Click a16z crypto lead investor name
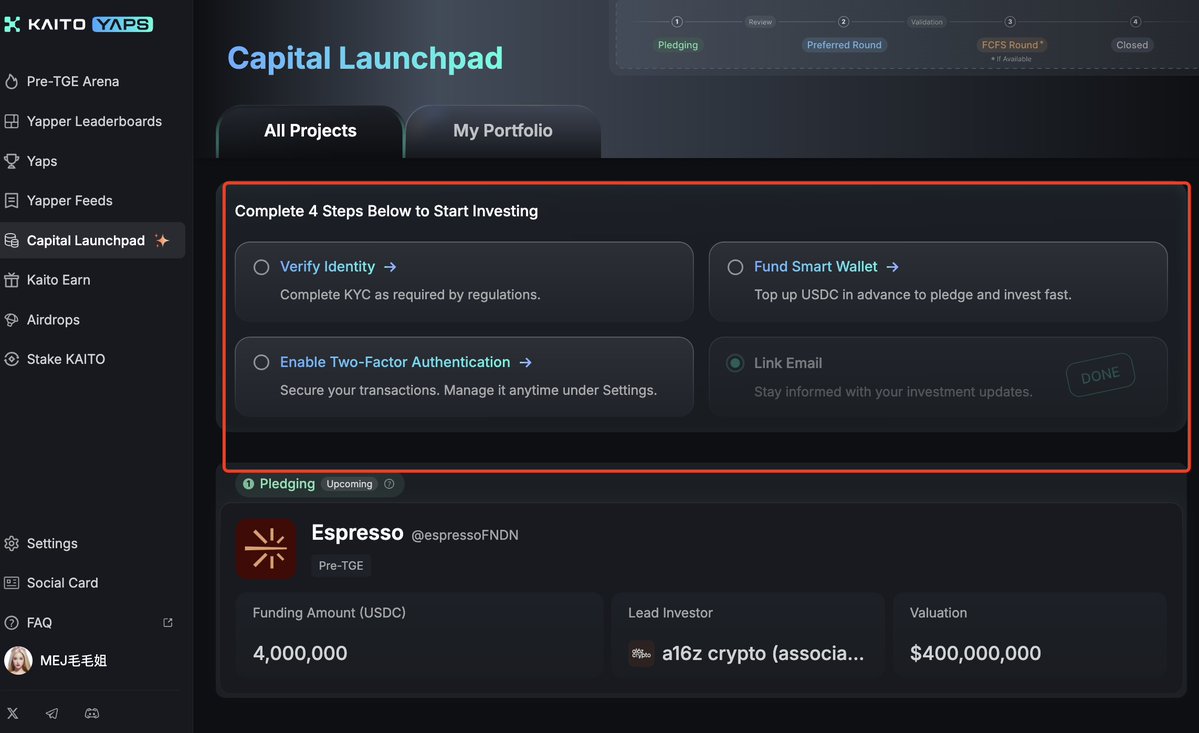Viewport: 1199px width, 733px height. tap(762, 654)
